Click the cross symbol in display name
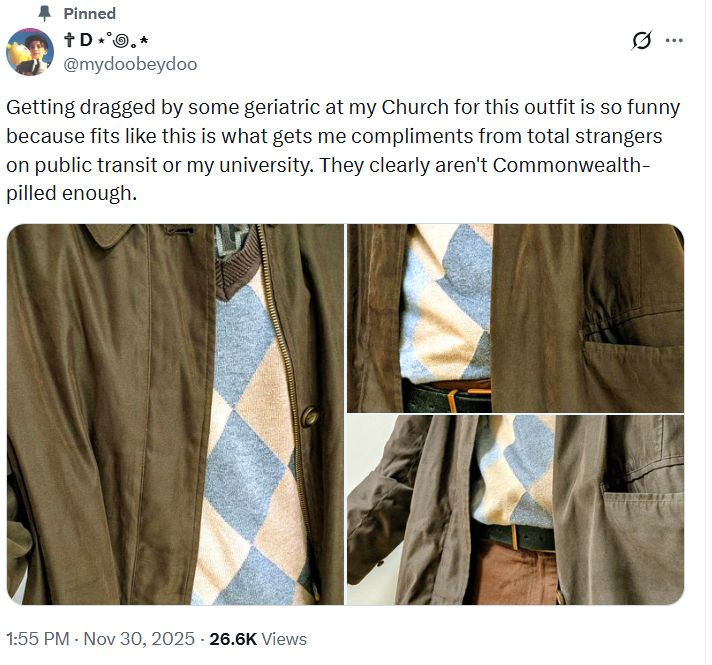This screenshot has height=665, width=712. [x=69, y=40]
